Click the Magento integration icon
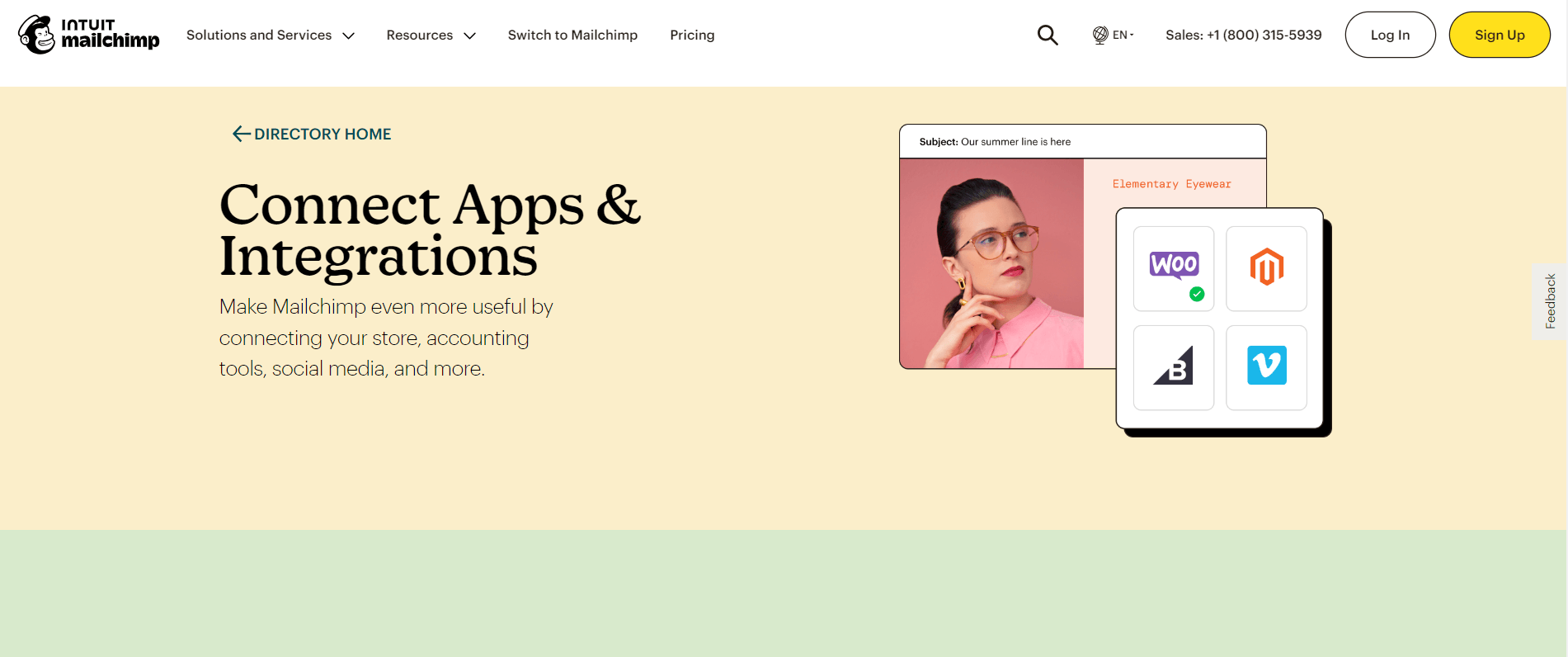 click(1266, 267)
